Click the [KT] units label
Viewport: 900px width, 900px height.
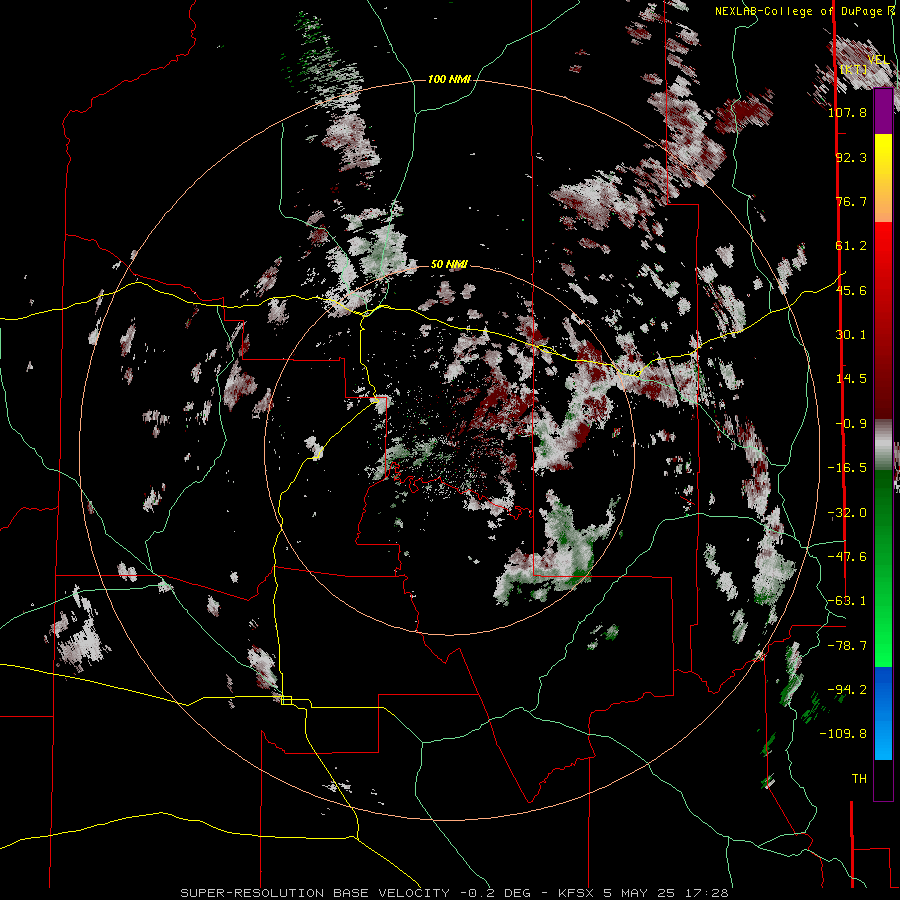[x=854, y=70]
